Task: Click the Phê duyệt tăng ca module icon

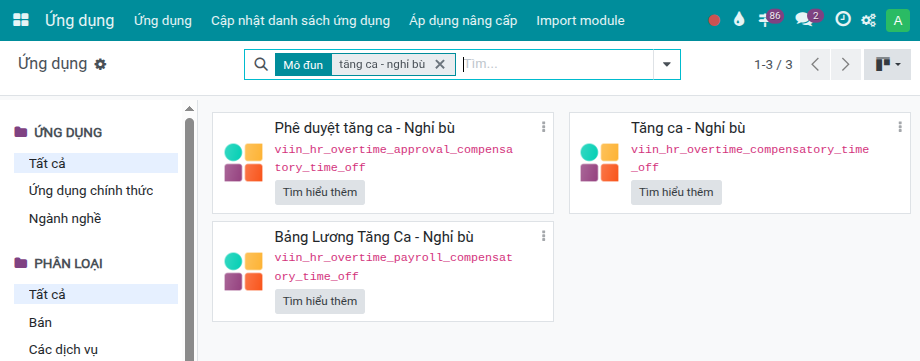Action: [x=243, y=162]
